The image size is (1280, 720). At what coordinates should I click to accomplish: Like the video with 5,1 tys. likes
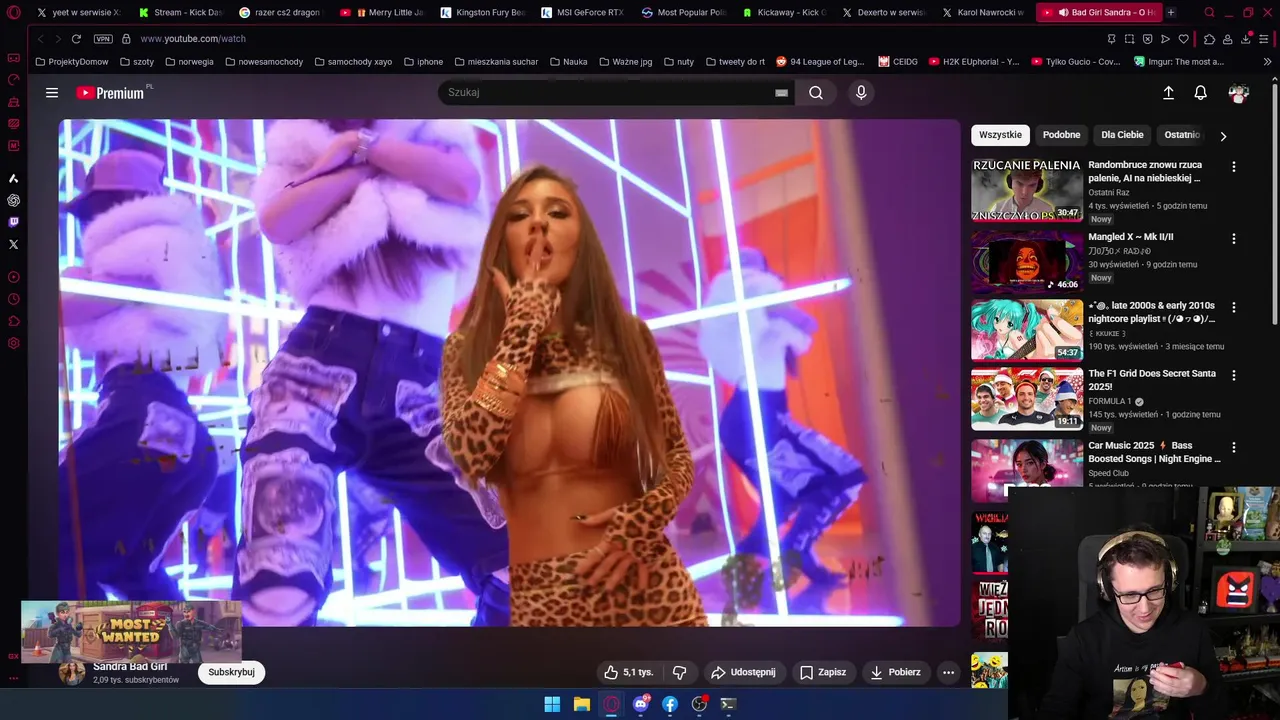[629, 672]
